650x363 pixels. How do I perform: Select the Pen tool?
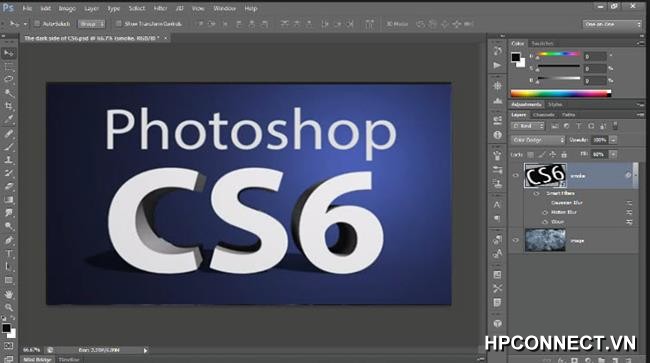click(8, 240)
